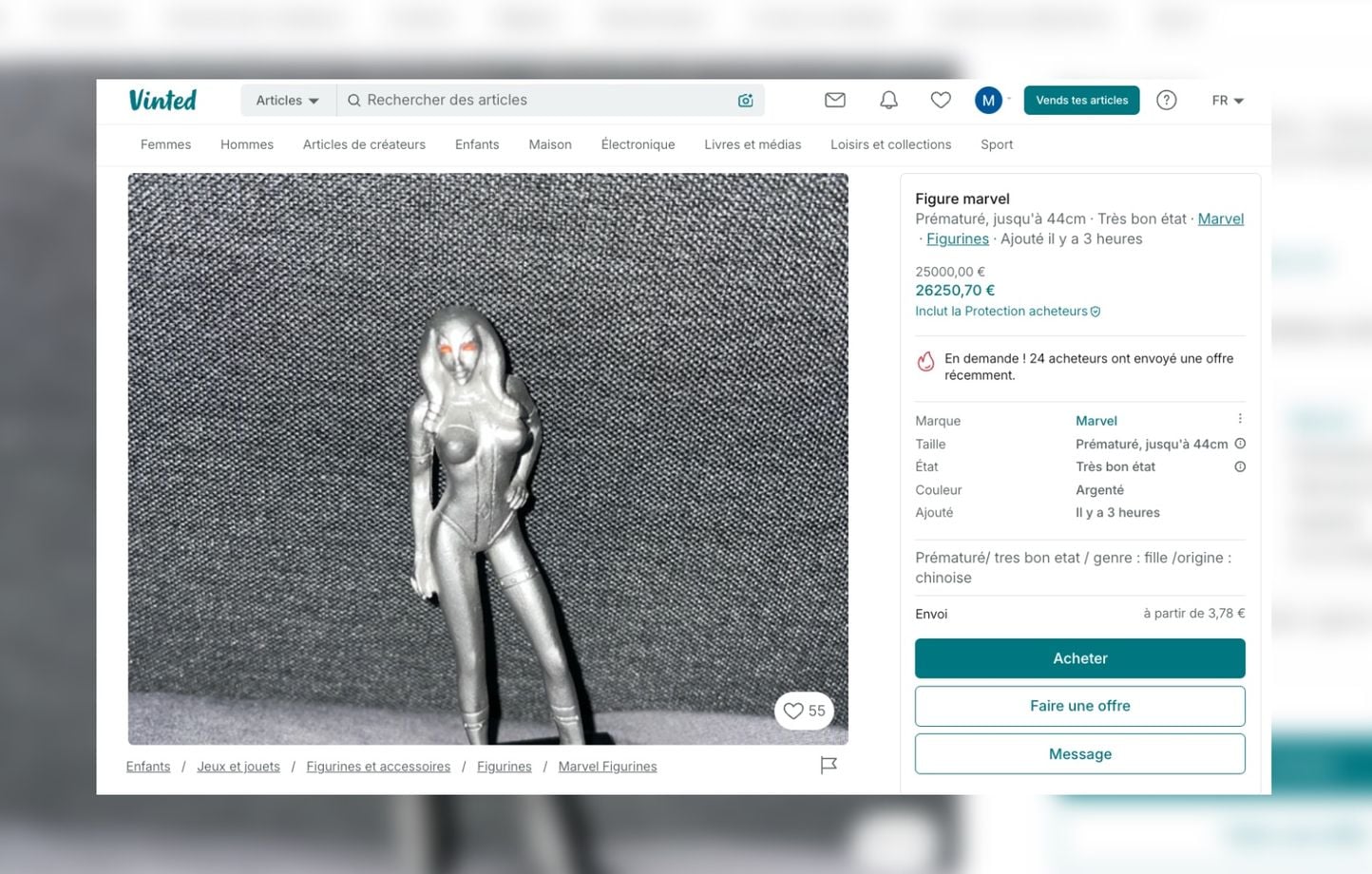Show info for Taille size row
Viewport: 1372px width, 874px height.
[x=1240, y=444]
